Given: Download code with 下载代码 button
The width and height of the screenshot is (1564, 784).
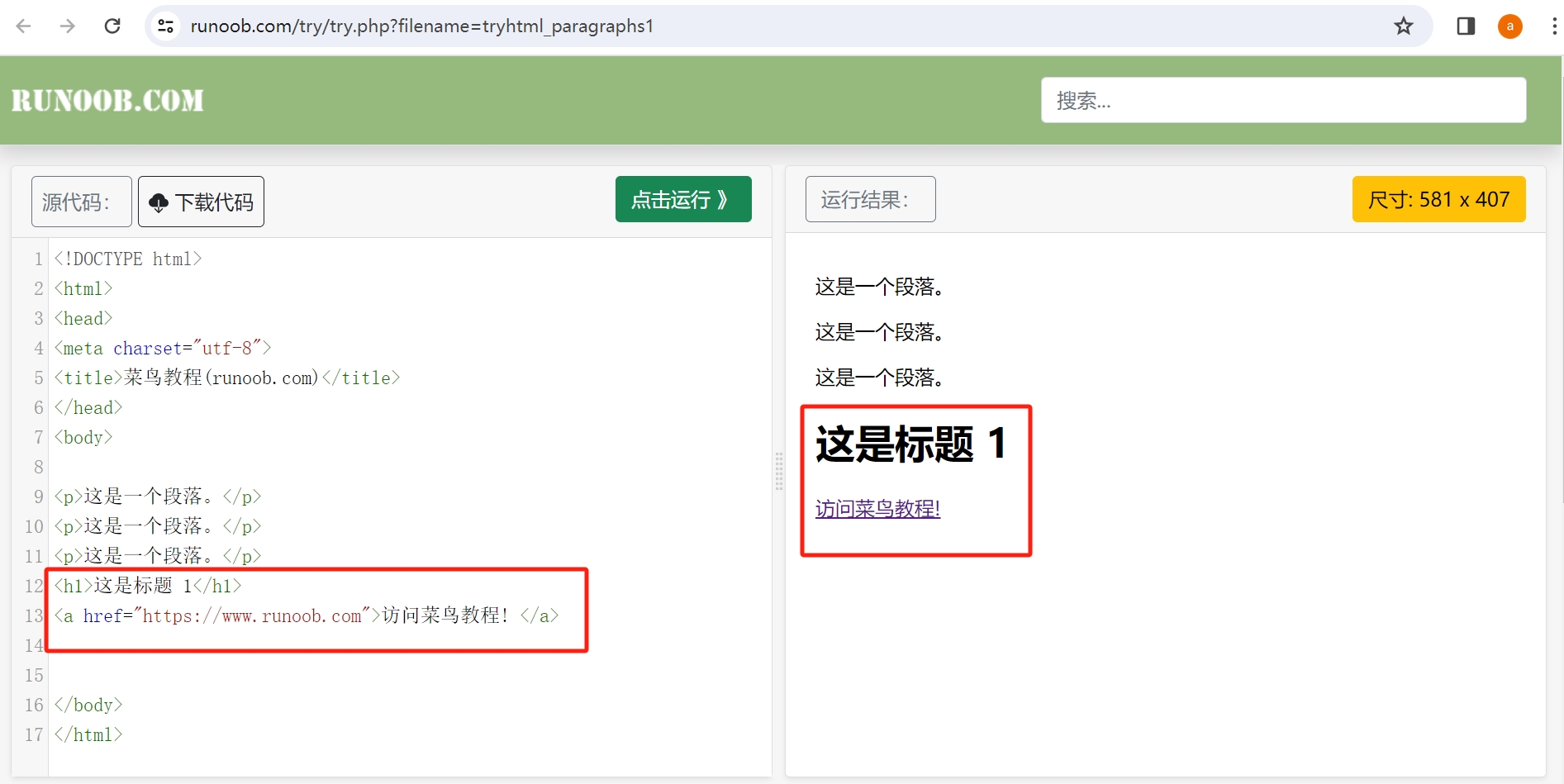Looking at the screenshot, I should click(201, 202).
